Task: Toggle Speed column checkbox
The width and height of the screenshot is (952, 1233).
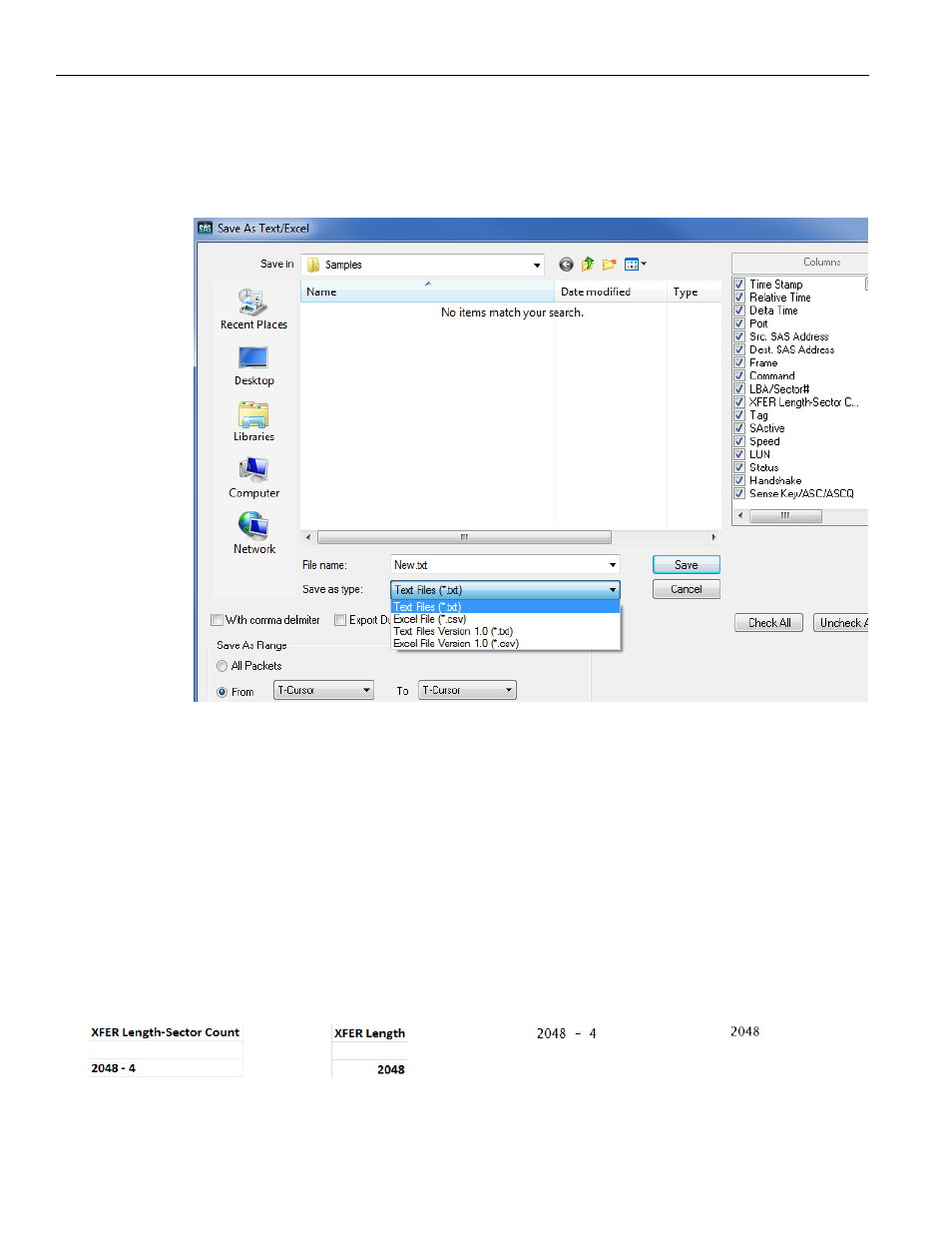Action: coord(739,441)
